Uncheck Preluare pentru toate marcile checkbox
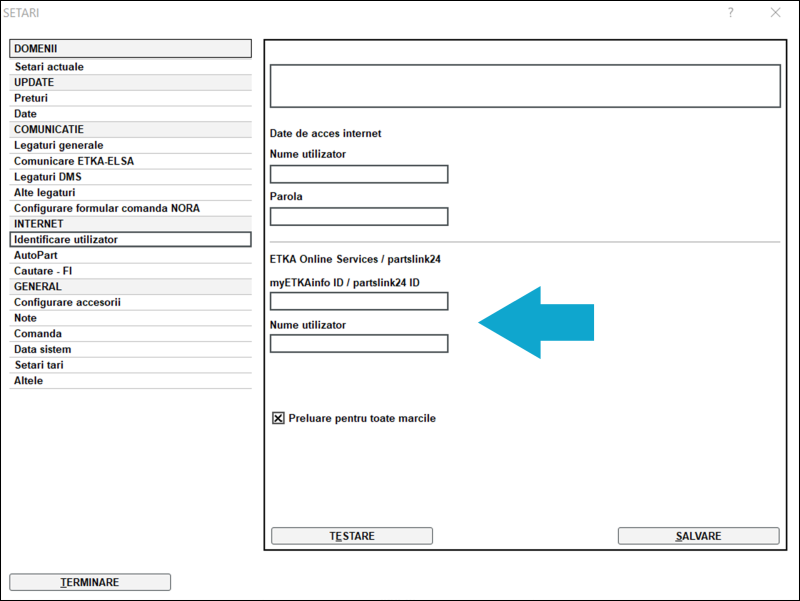 (278, 418)
